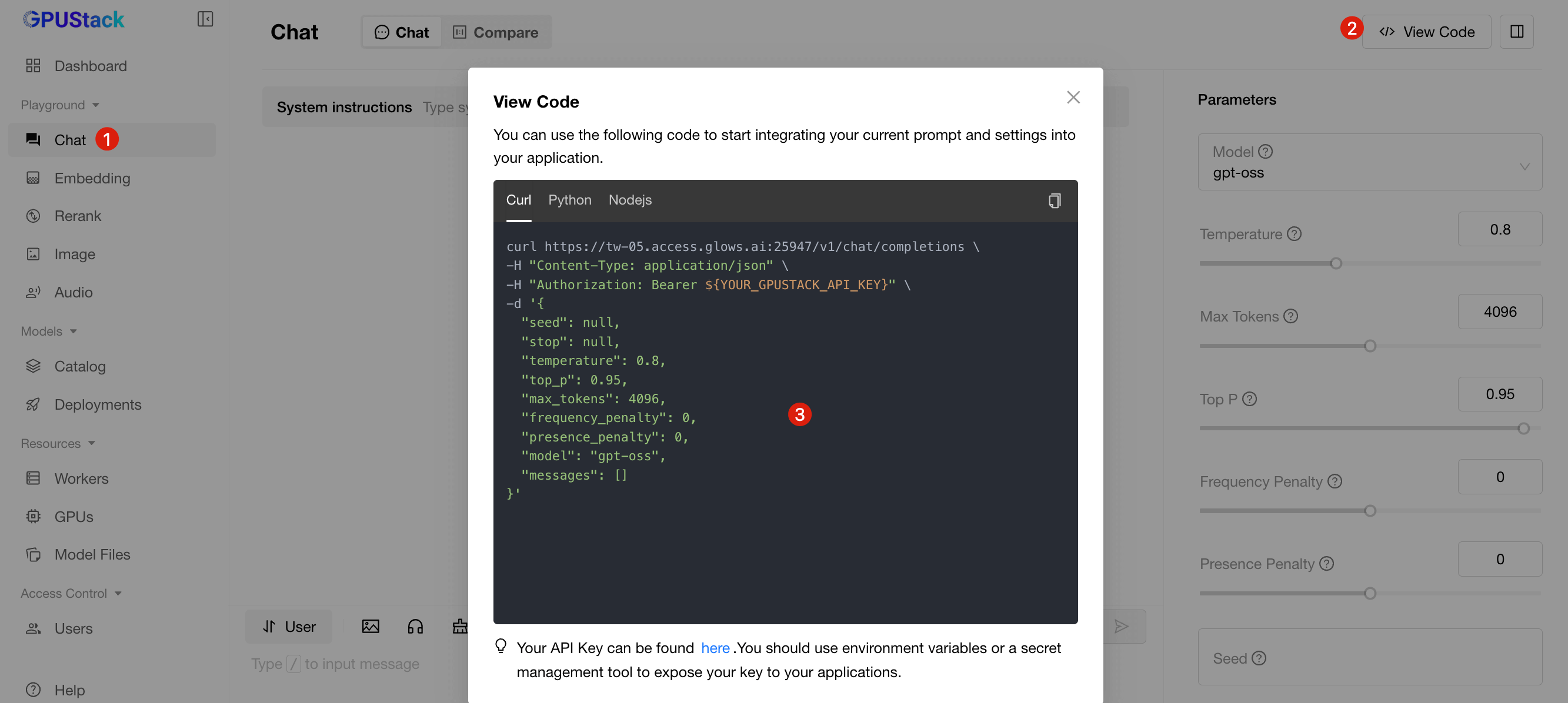The image size is (1568, 703).
Task: Collapse the left sidebar panel
Action: click(205, 19)
